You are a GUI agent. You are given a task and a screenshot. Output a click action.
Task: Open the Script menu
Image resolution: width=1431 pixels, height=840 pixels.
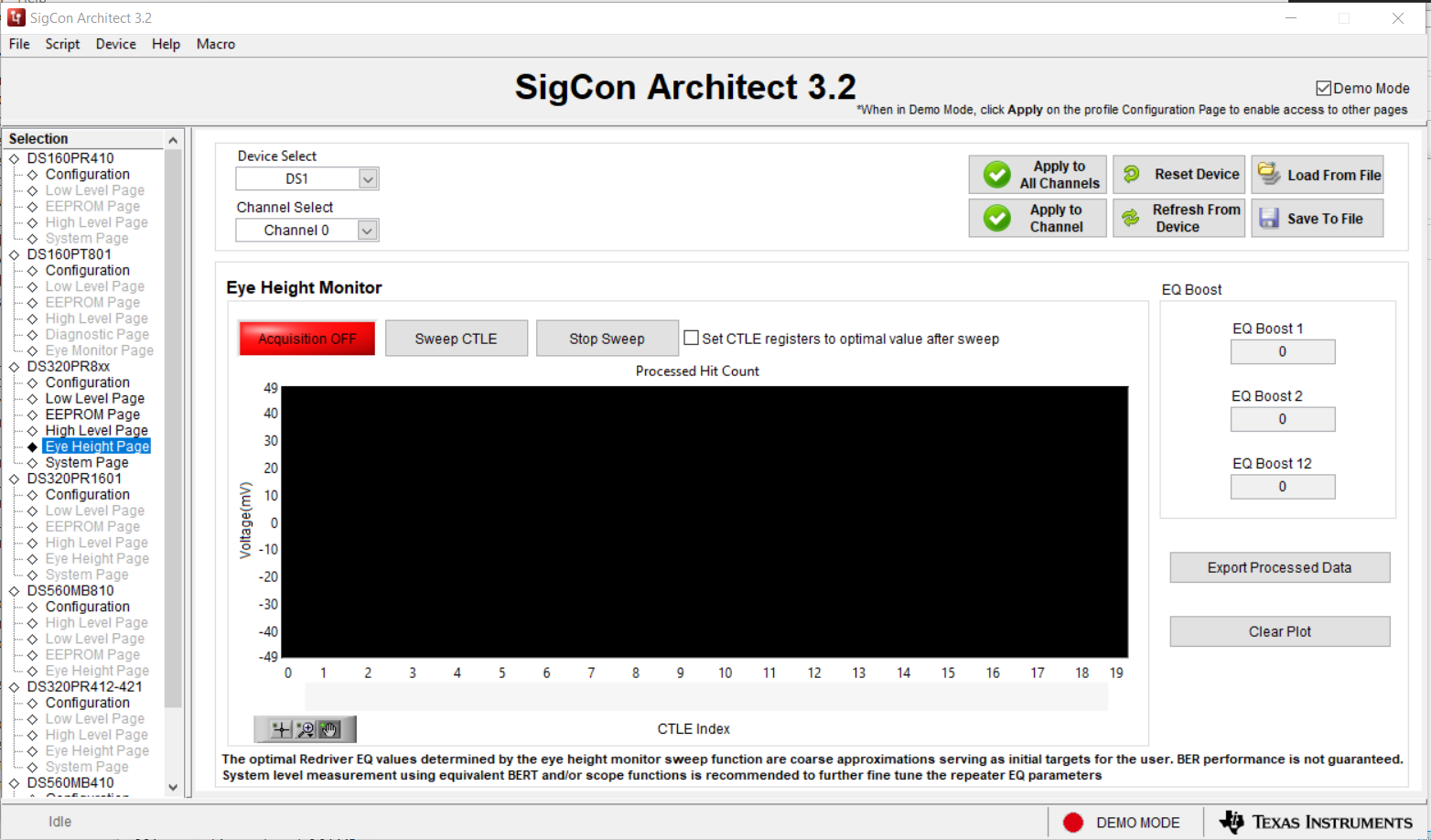click(x=62, y=44)
